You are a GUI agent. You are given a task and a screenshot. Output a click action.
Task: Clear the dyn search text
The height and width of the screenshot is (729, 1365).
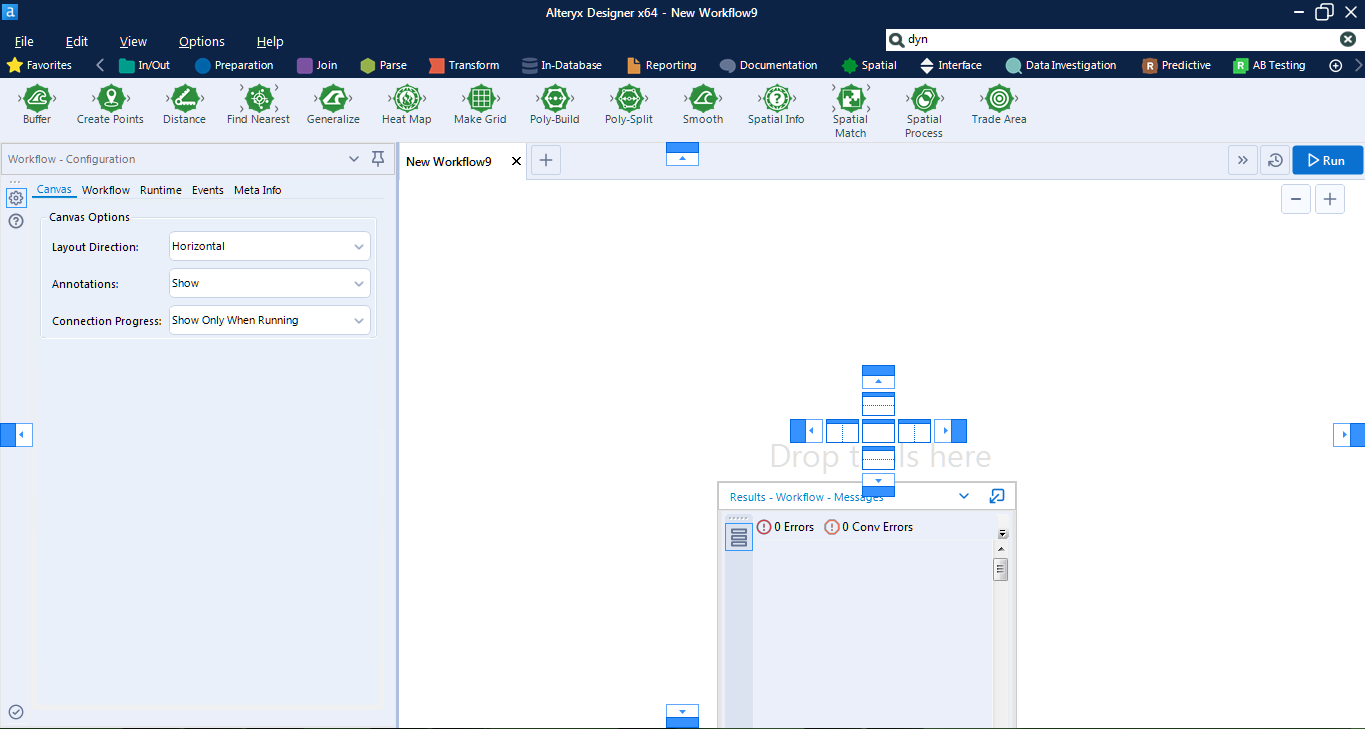click(x=1348, y=39)
